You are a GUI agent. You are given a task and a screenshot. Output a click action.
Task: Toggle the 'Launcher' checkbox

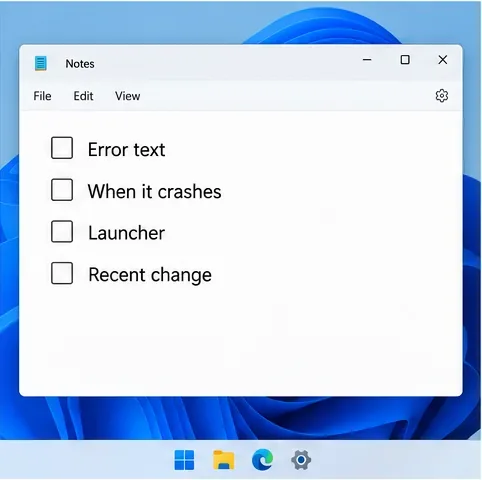tap(62, 231)
